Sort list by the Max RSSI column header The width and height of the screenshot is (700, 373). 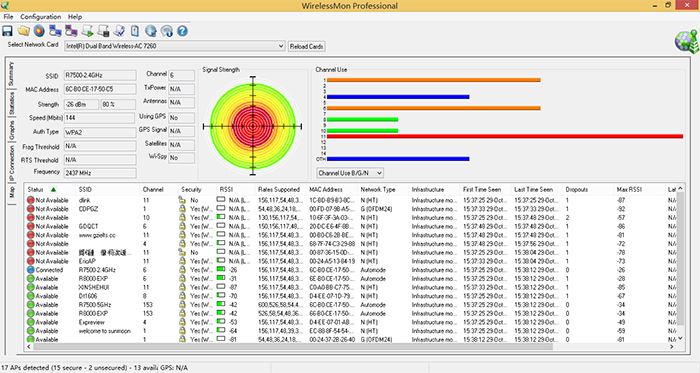click(640, 190)
